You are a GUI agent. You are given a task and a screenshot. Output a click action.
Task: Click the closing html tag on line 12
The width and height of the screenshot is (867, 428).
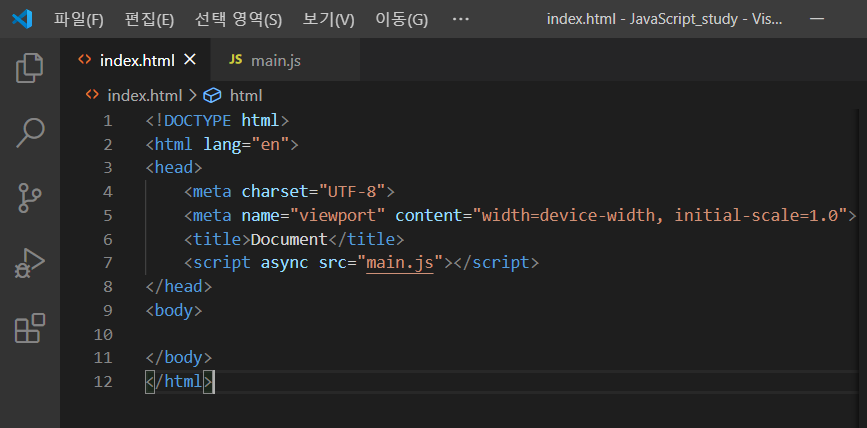pyautogui.click(x=179, y=382)
